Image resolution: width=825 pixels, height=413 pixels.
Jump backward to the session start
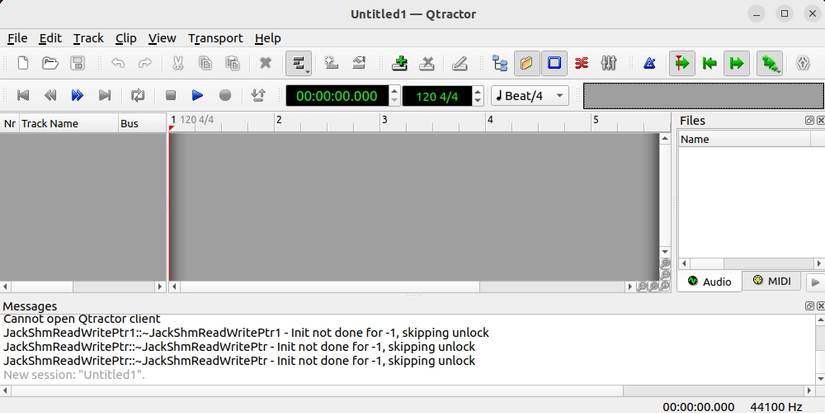click(x=23, y=95)
